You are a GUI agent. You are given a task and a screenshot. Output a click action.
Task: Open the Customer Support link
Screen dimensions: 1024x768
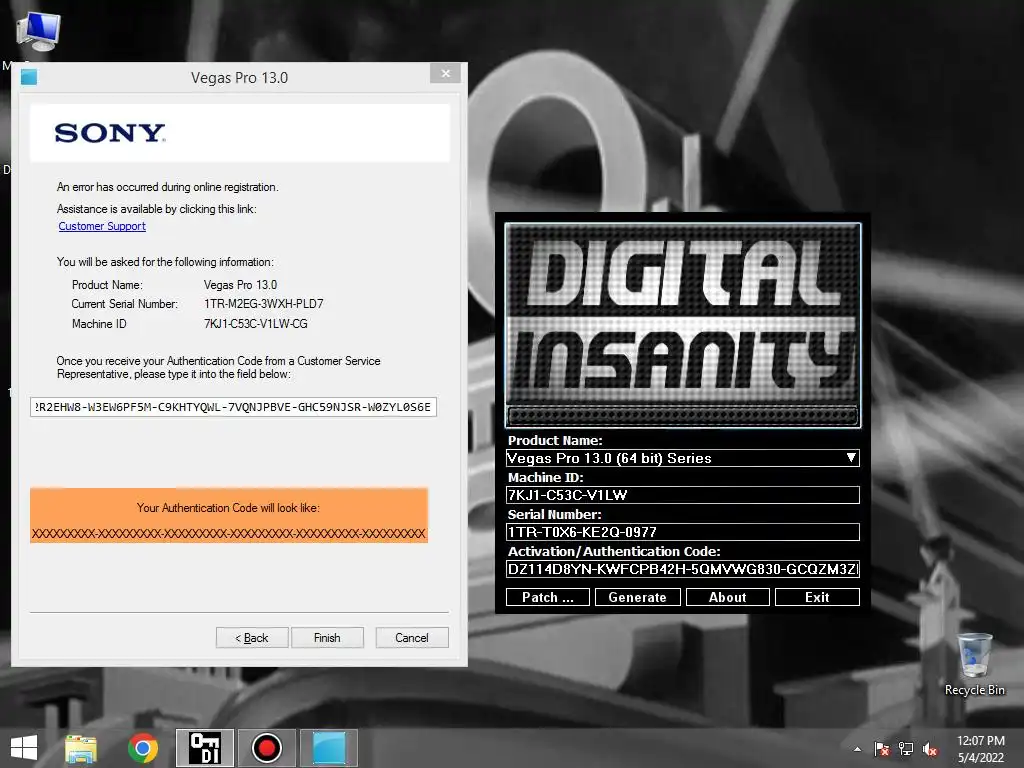pos(102,226)
